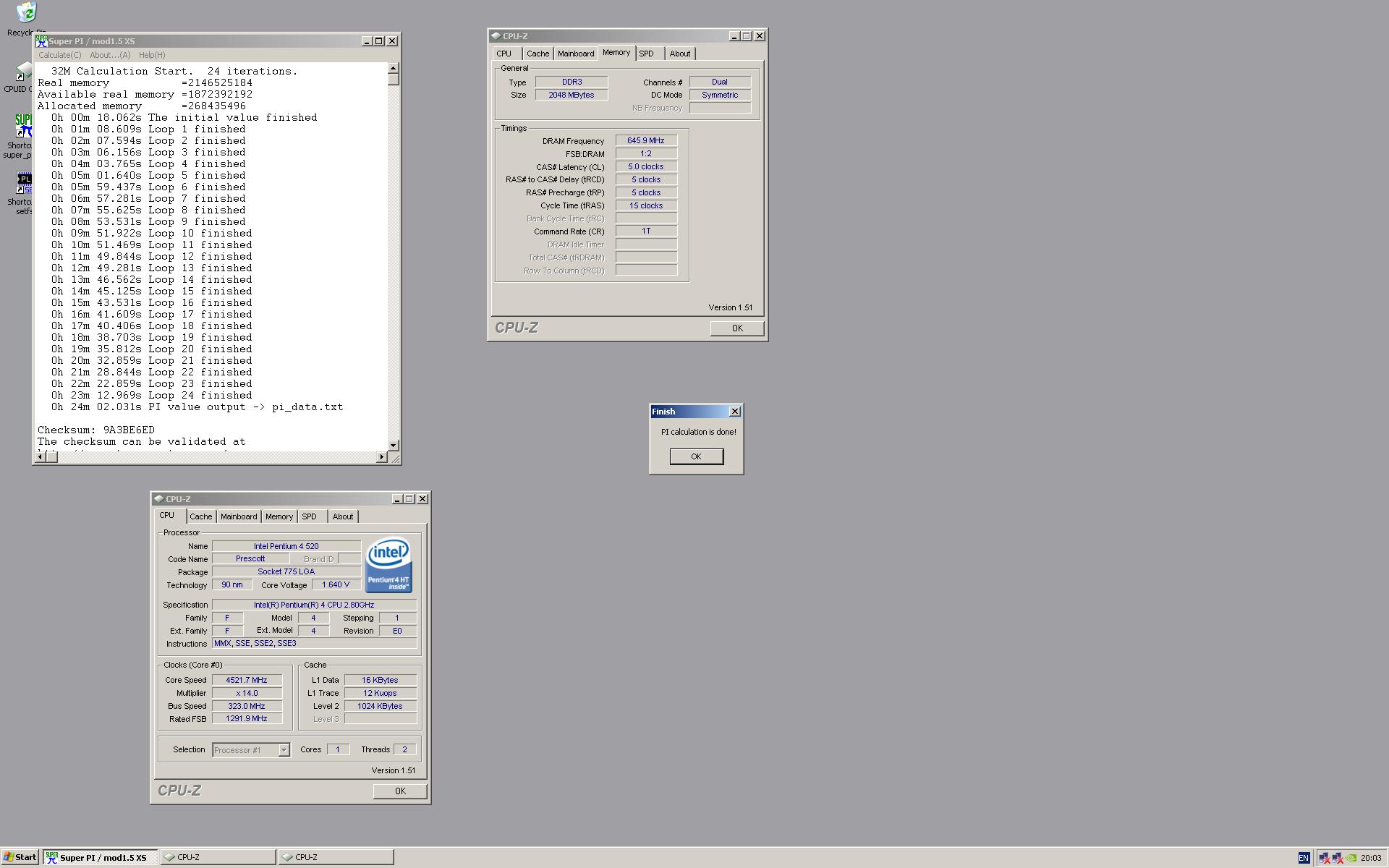Viewport: 1389px width, 868px height.
Task: Click Super PI vertical scrollbar up arrow
Action: (394, 68)
